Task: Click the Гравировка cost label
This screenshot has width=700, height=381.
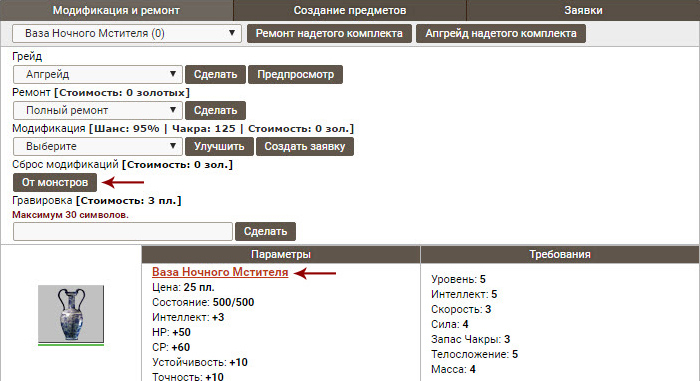Action: [97, 201]
